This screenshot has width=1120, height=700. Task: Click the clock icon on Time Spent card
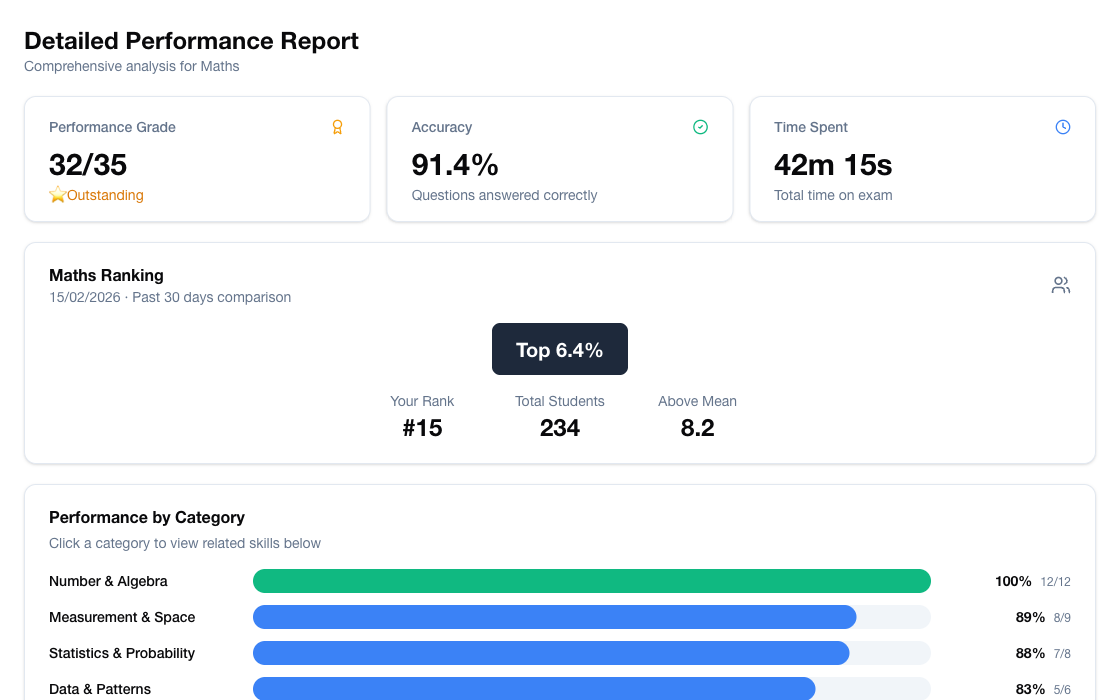click(1062, 127)
